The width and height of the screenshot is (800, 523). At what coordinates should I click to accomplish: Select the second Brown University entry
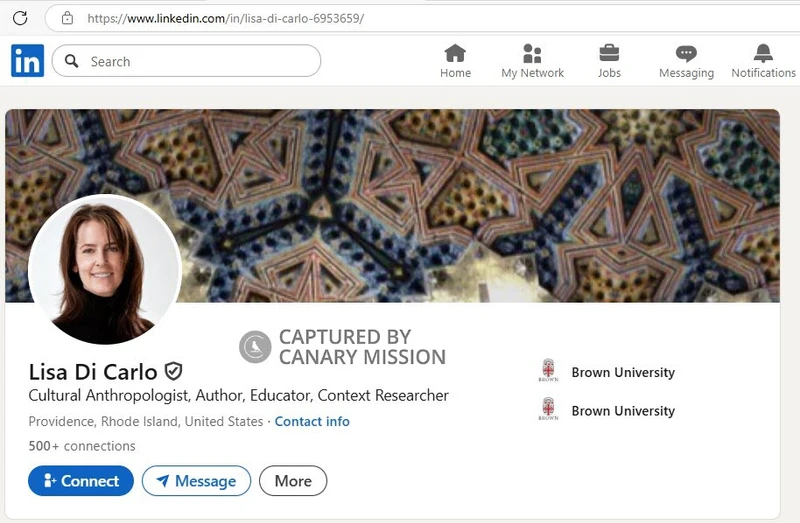pos(607,410)
